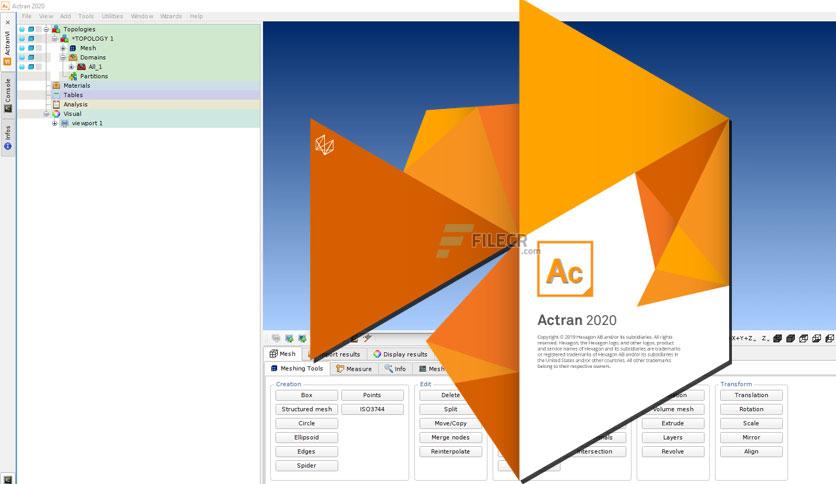This screenshot has height=484, width=836.
Task: Toggle visibility circle for the Domains row
Action: click(22, 57)
